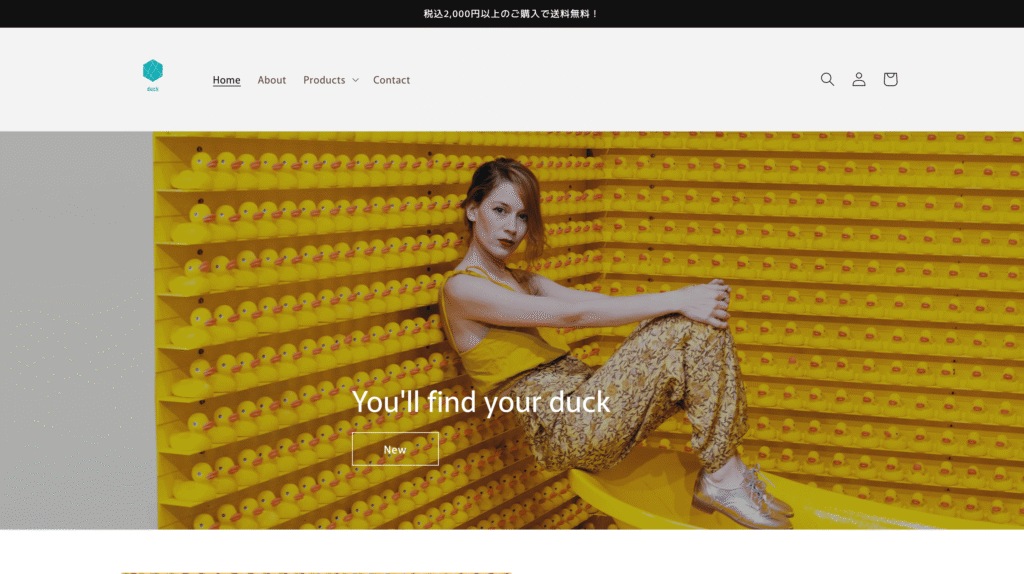Expand the Products chevron arrow

[355, 80]
